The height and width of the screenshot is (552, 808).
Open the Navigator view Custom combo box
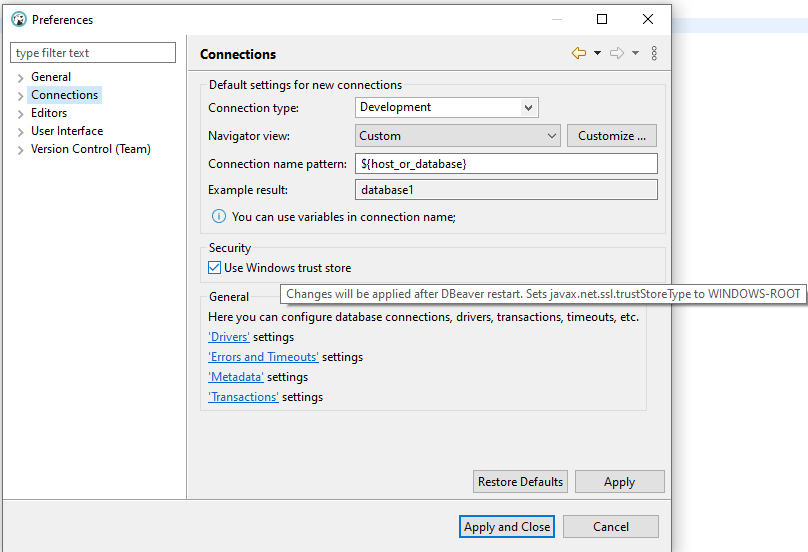click(x=458, y=136)
